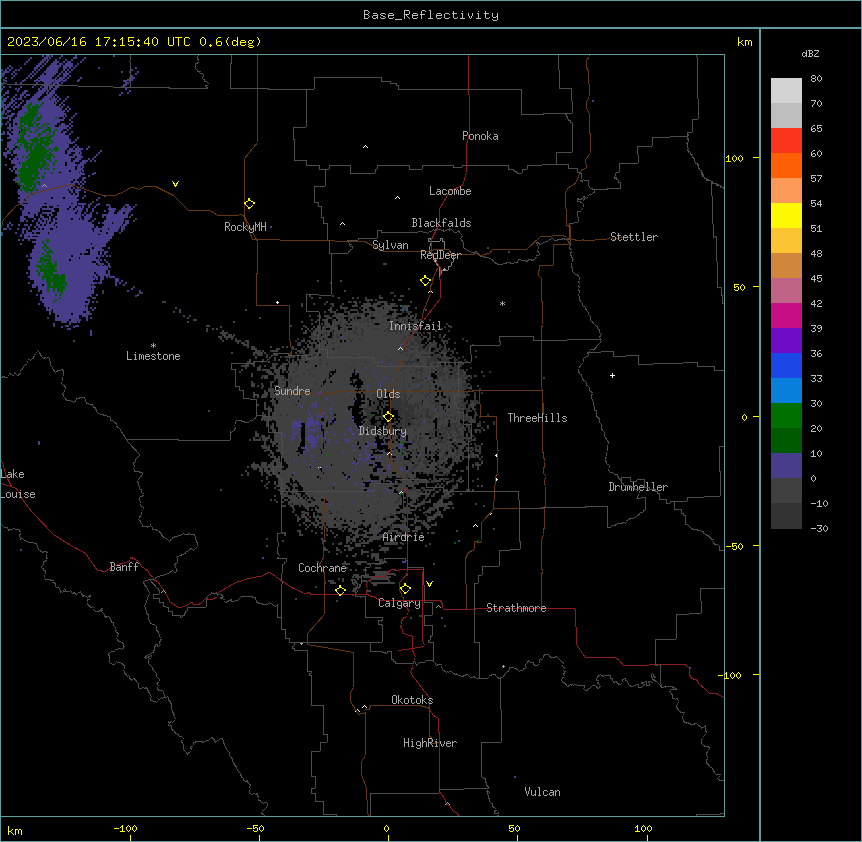The image size is (862, 842).
Task: Select the Lake Louise label
Action: (x=18, y=484)
